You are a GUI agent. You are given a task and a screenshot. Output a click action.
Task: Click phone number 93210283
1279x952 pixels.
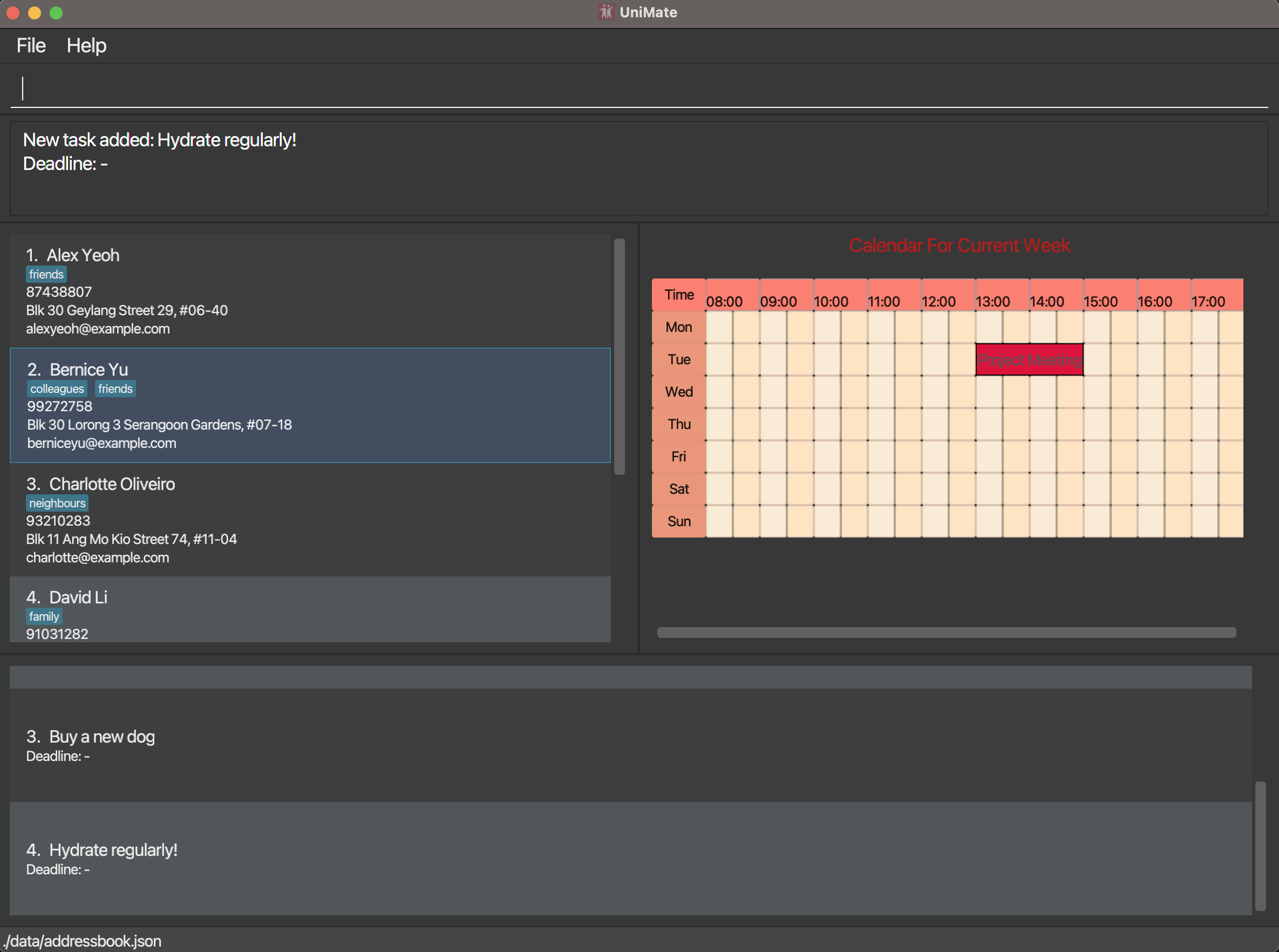tap(58, 521)
